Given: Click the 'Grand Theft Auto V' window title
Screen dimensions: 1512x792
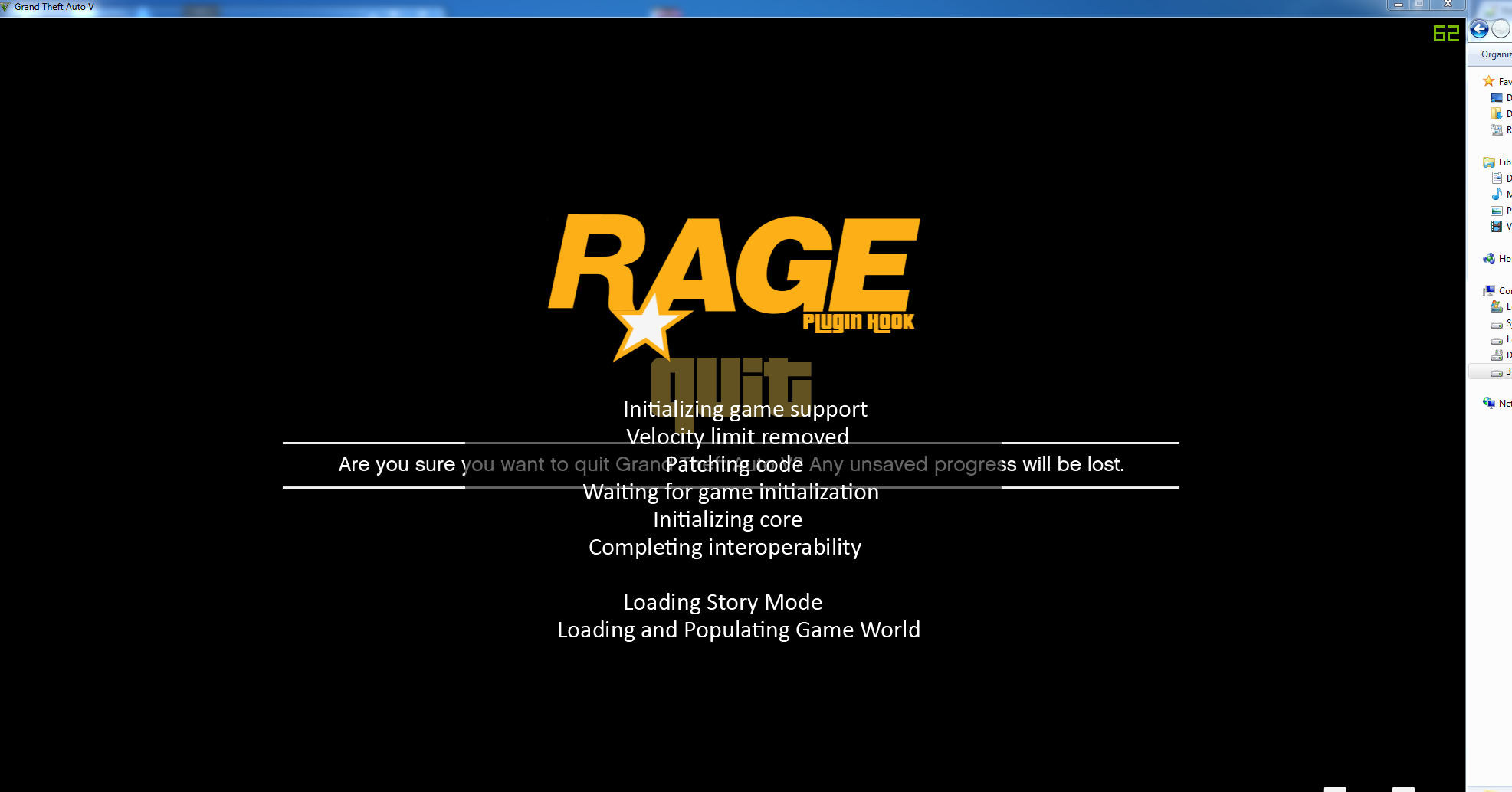Looking at the screenshot, I should coord(54,7).
